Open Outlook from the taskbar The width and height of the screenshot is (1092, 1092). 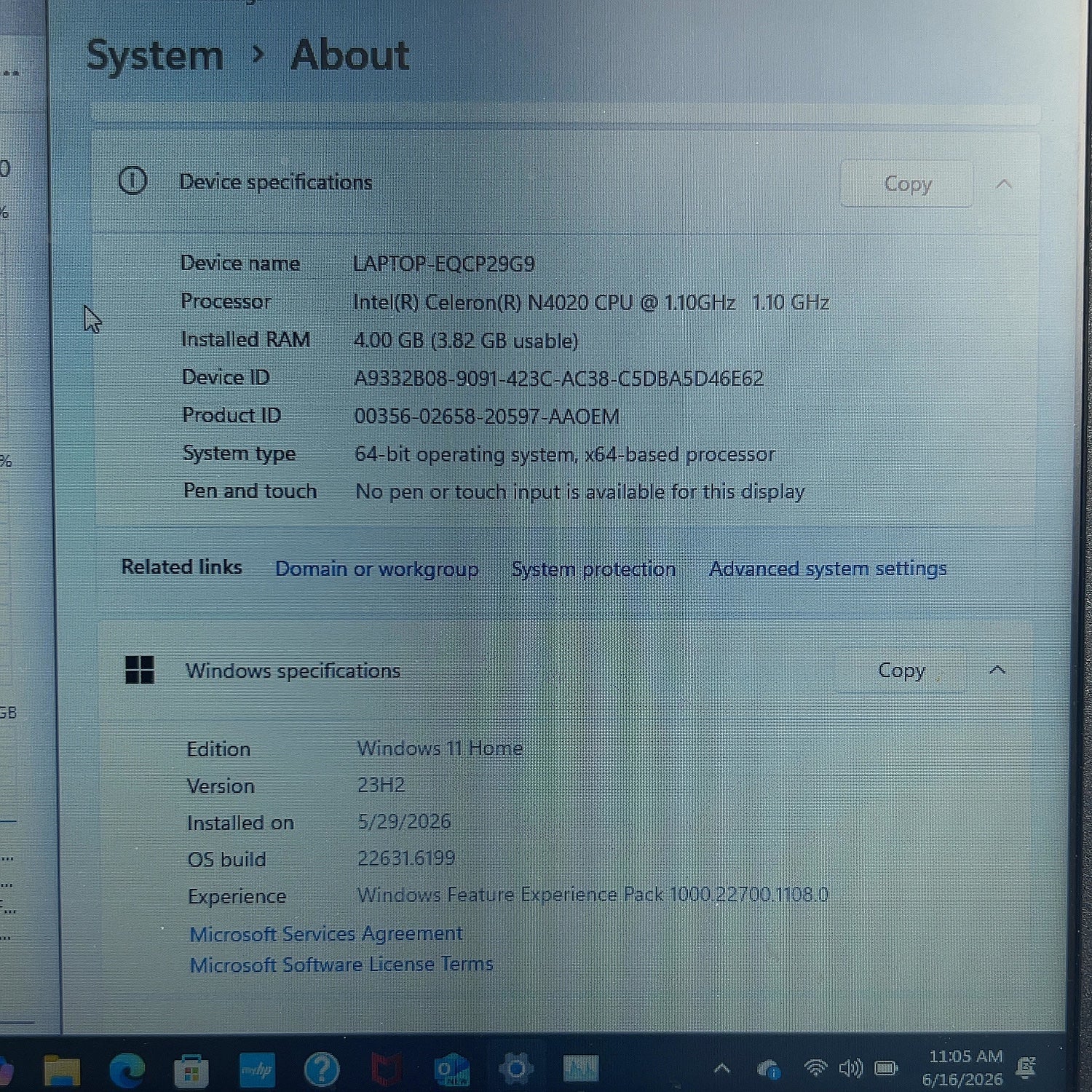451,1069
